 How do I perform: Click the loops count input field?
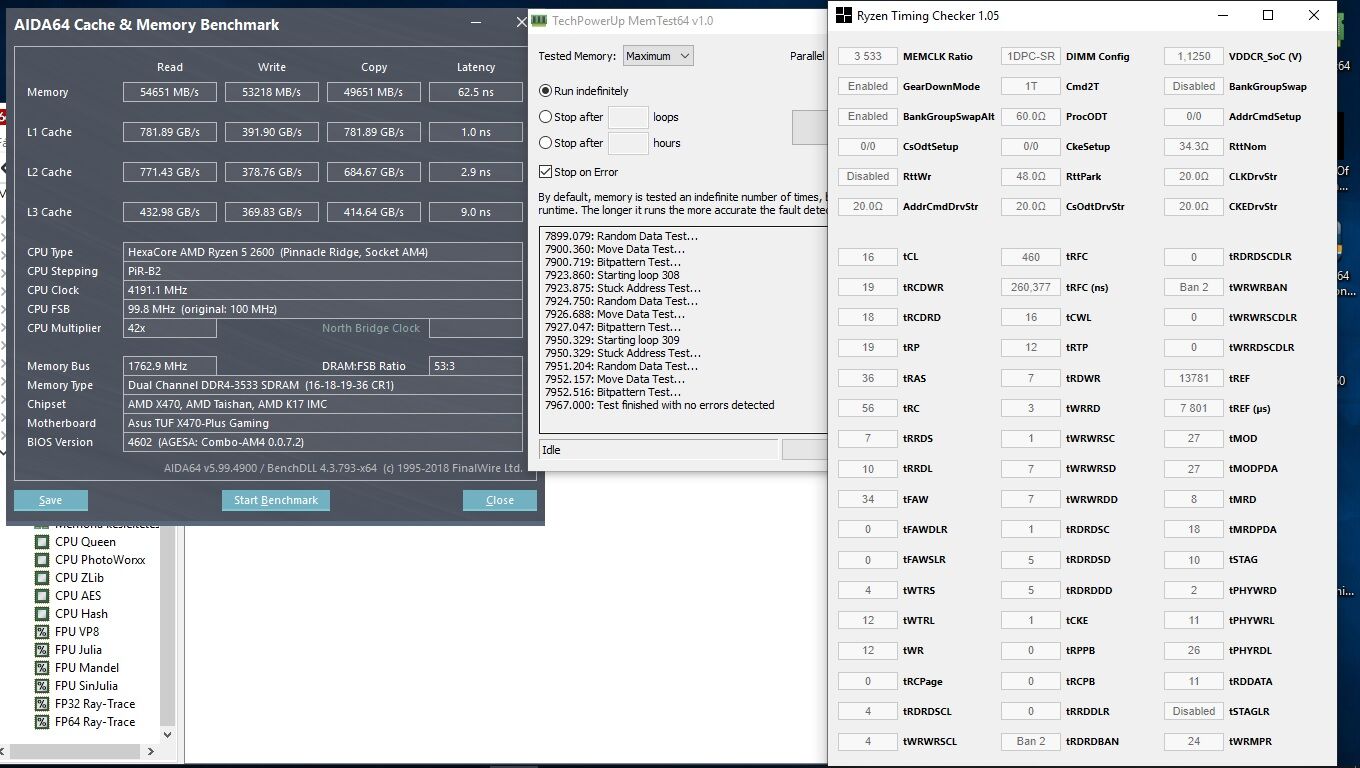tap(628, 117)
